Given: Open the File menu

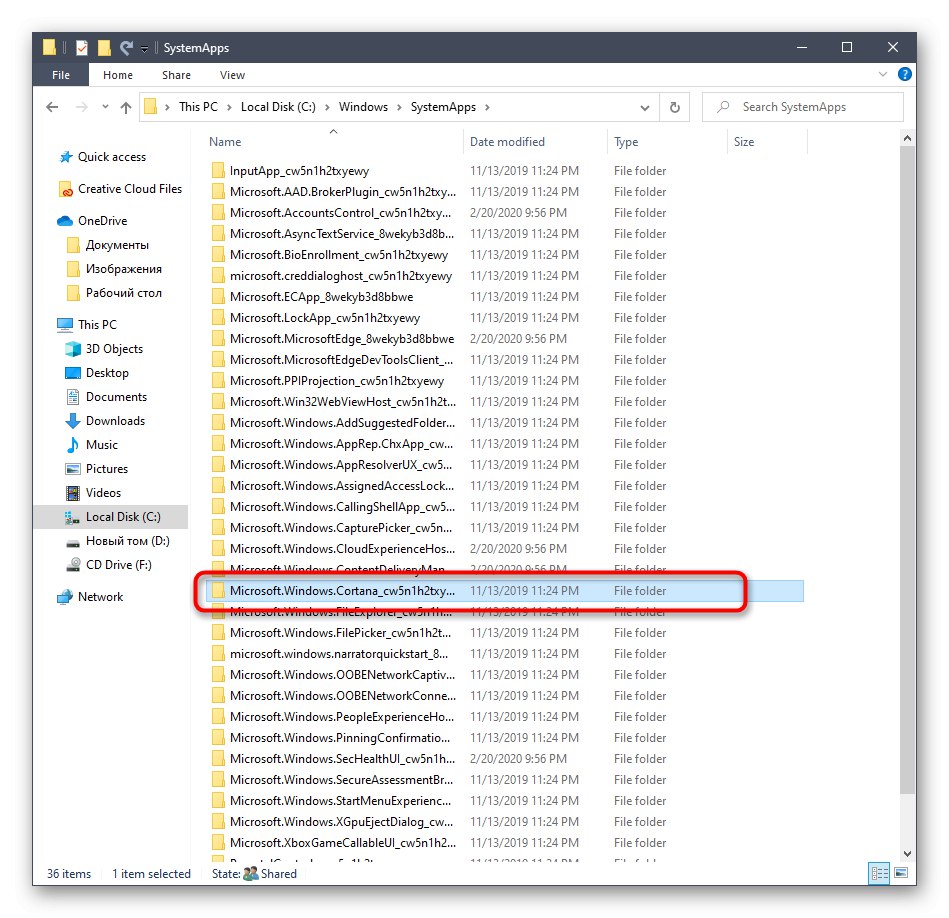Looking at the screenshot, I should pos(61,75).
